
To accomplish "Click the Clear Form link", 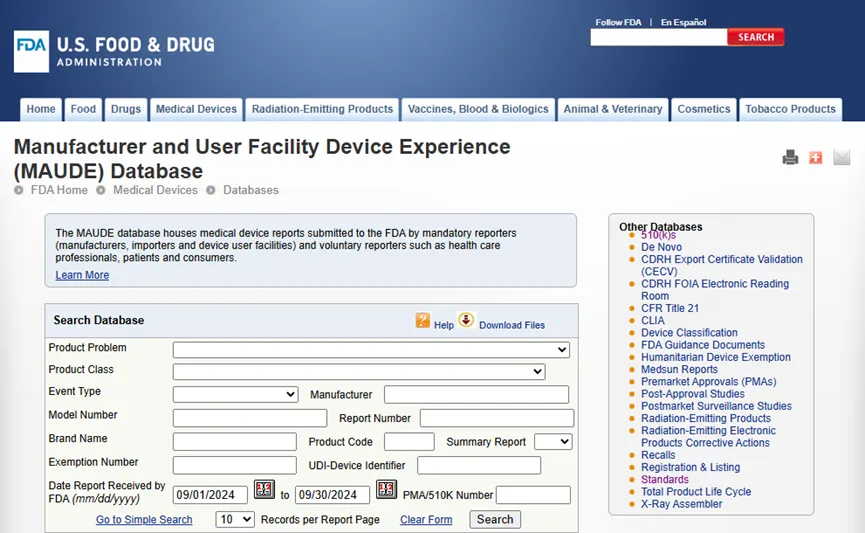I will [426, 520].
